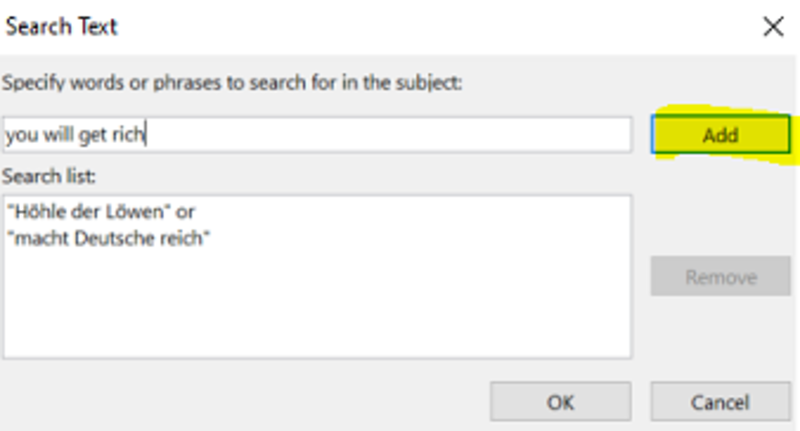The width and height of the screenshot is (800, 431).
Task: Select "Höhle der Löwen" in search list
Action: point(86,211)
